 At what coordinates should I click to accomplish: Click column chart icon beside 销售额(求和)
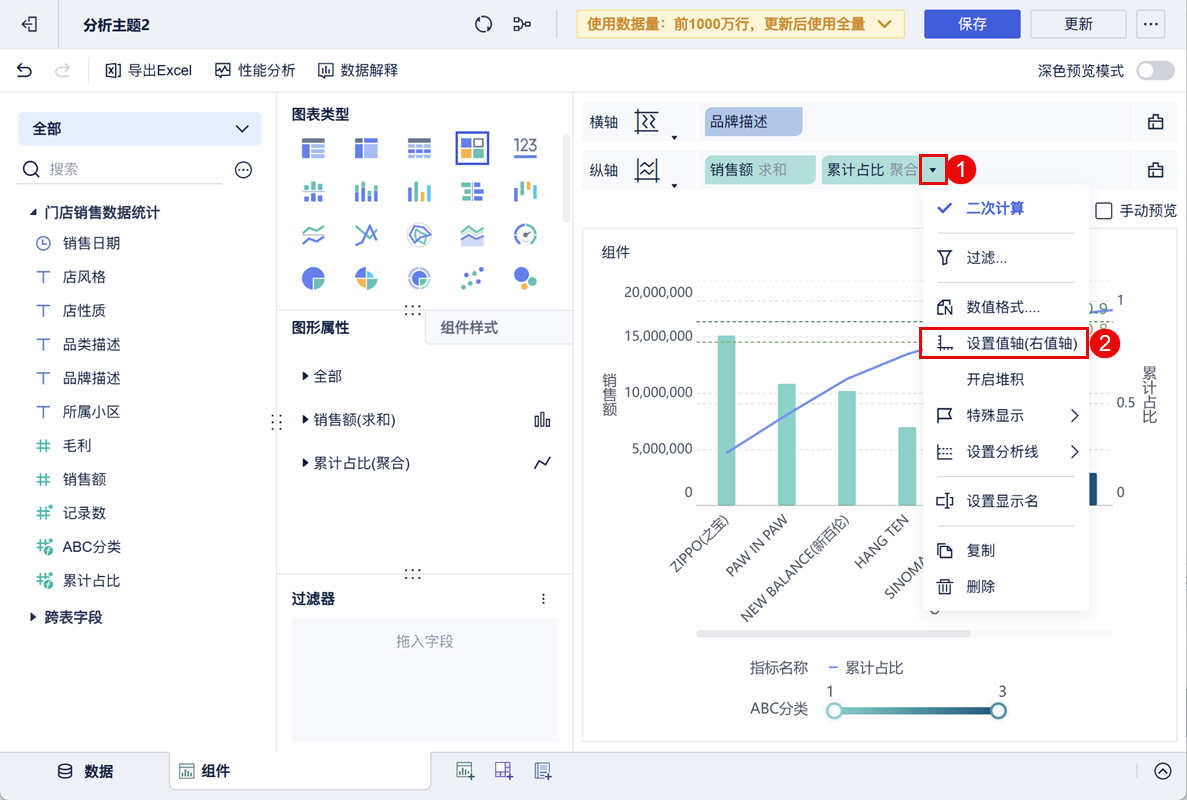click(542, 420)
